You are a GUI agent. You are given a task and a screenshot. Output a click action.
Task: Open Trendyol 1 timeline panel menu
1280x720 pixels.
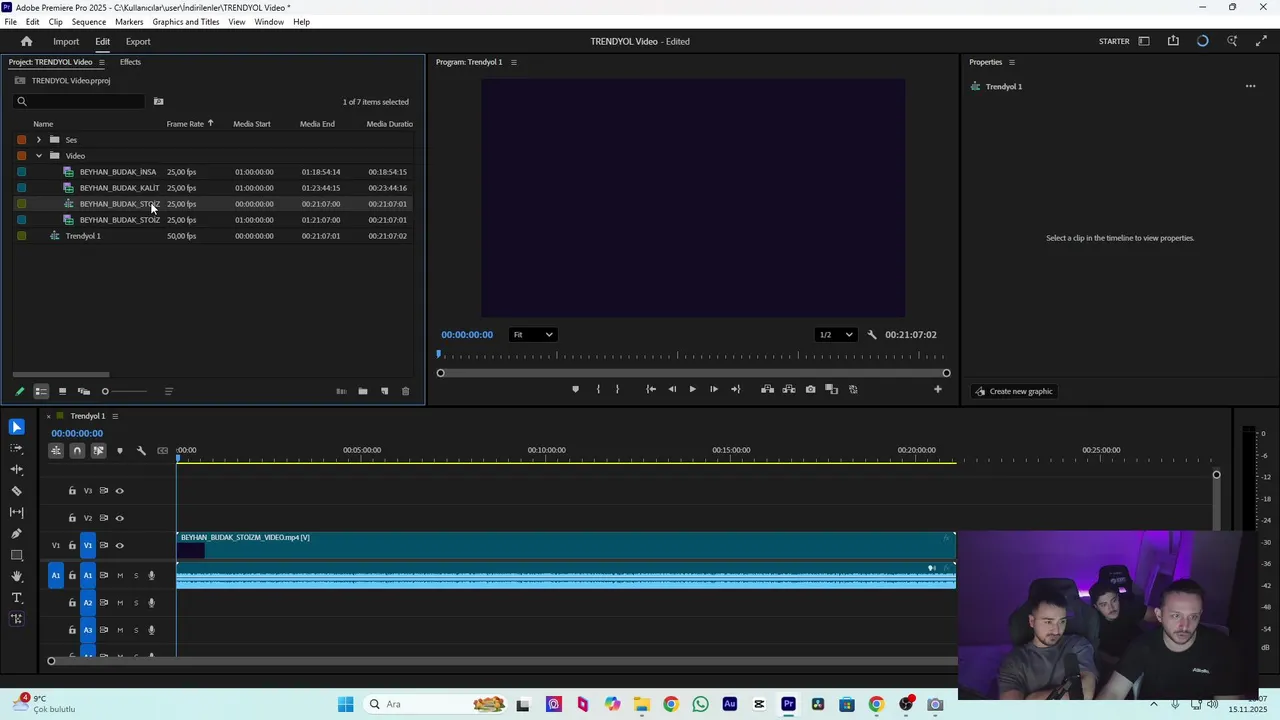[115, 416]
